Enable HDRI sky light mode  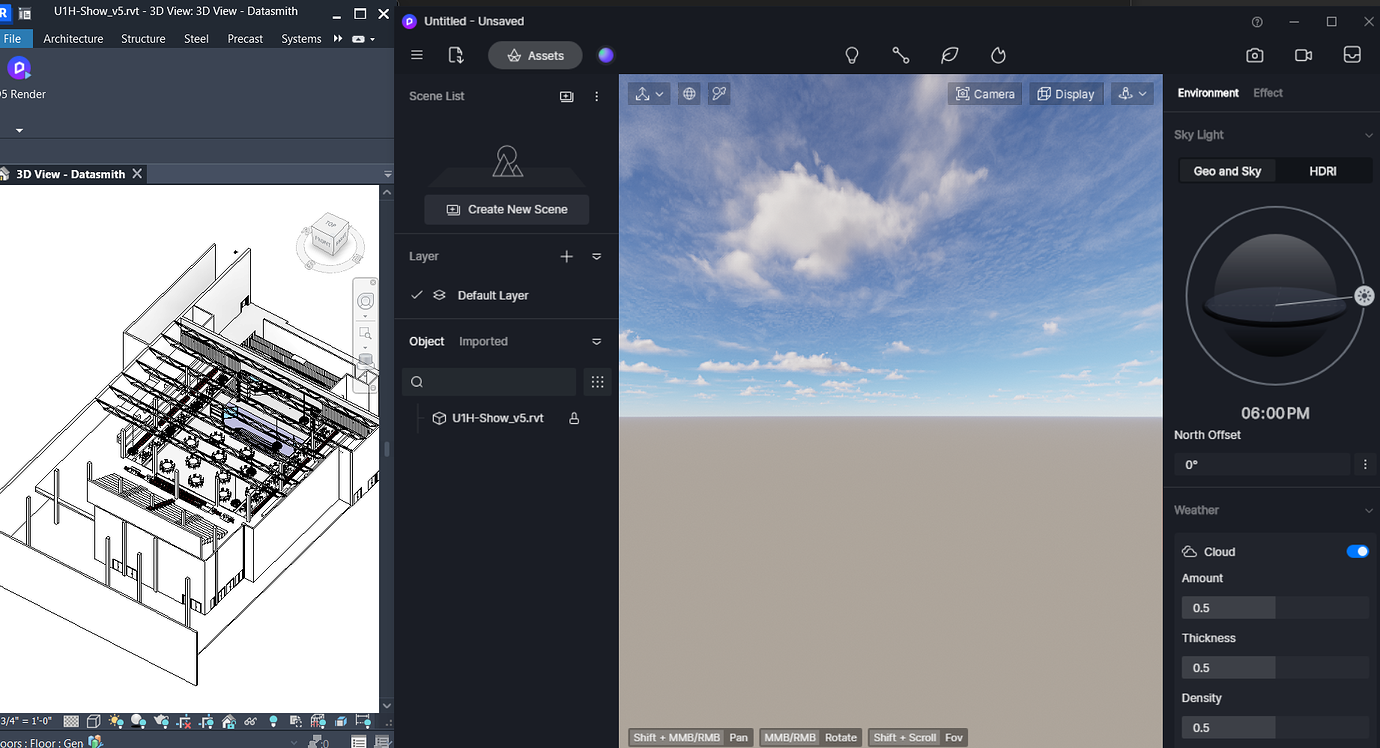pos(1322,171)
